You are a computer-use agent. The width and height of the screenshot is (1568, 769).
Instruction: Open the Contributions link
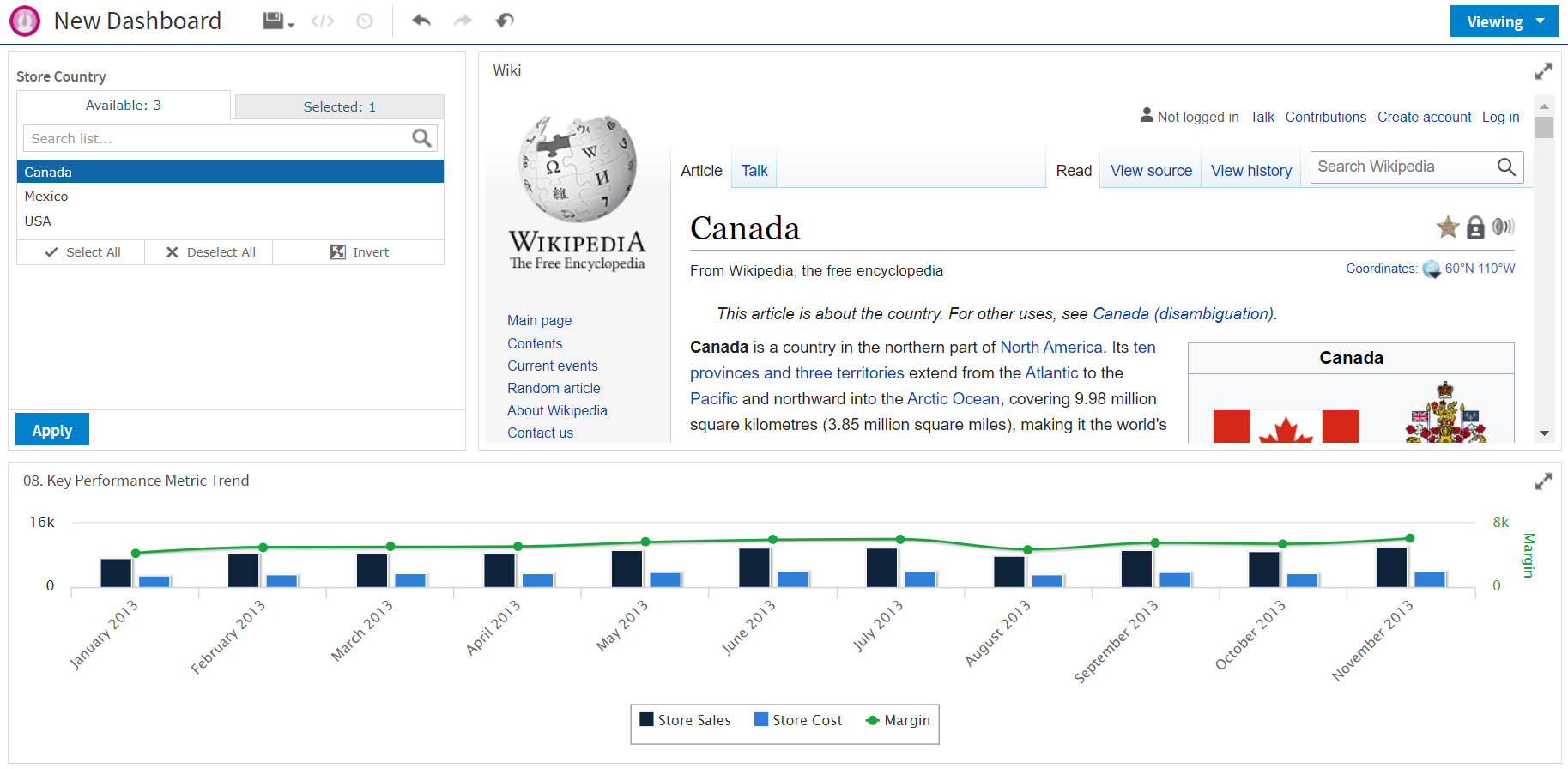coord(1325,117)
